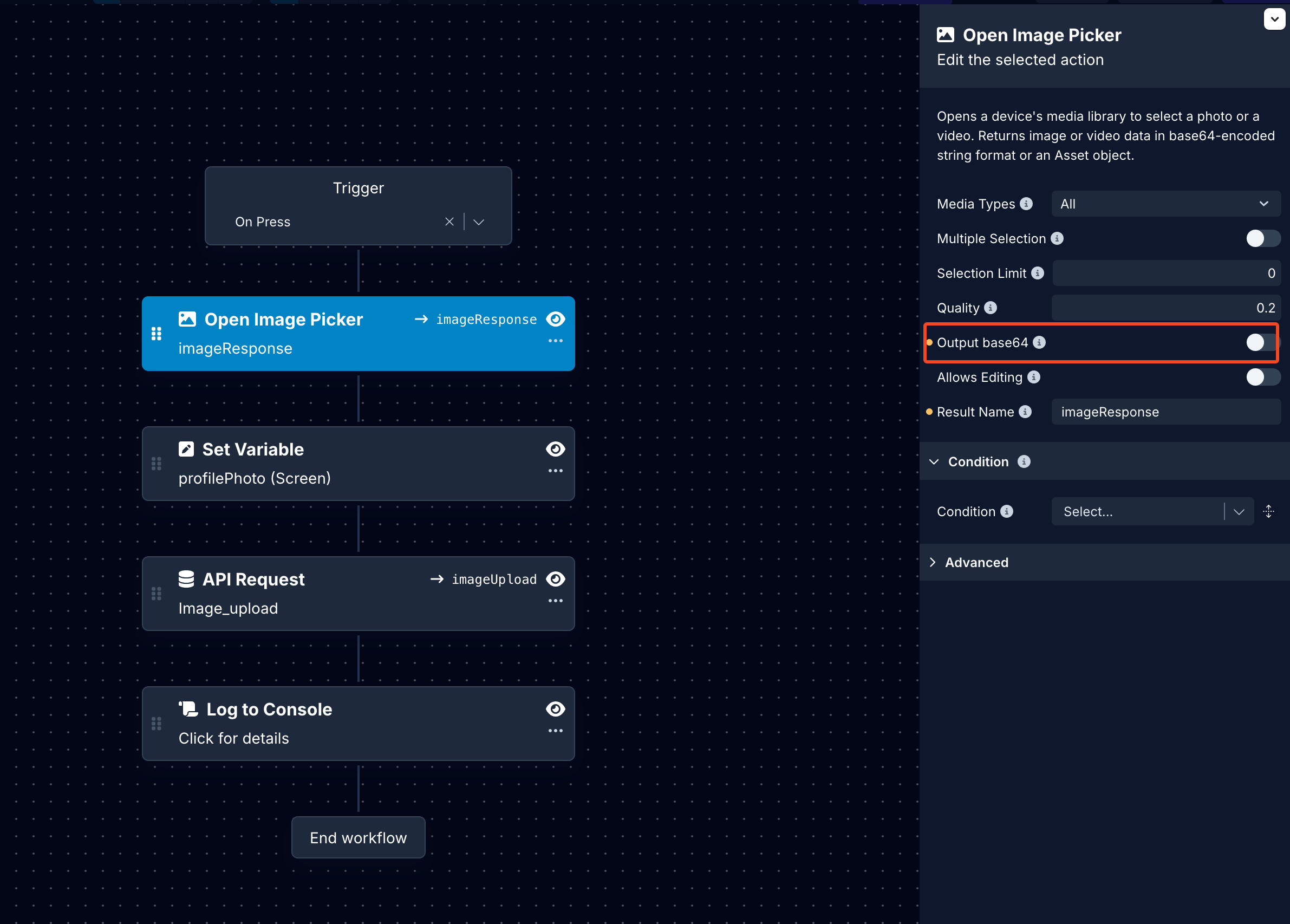The height and width of the screenshot is (924, 1290).
Task: Click the info icon beside Condition section header
Action: 1024,461
